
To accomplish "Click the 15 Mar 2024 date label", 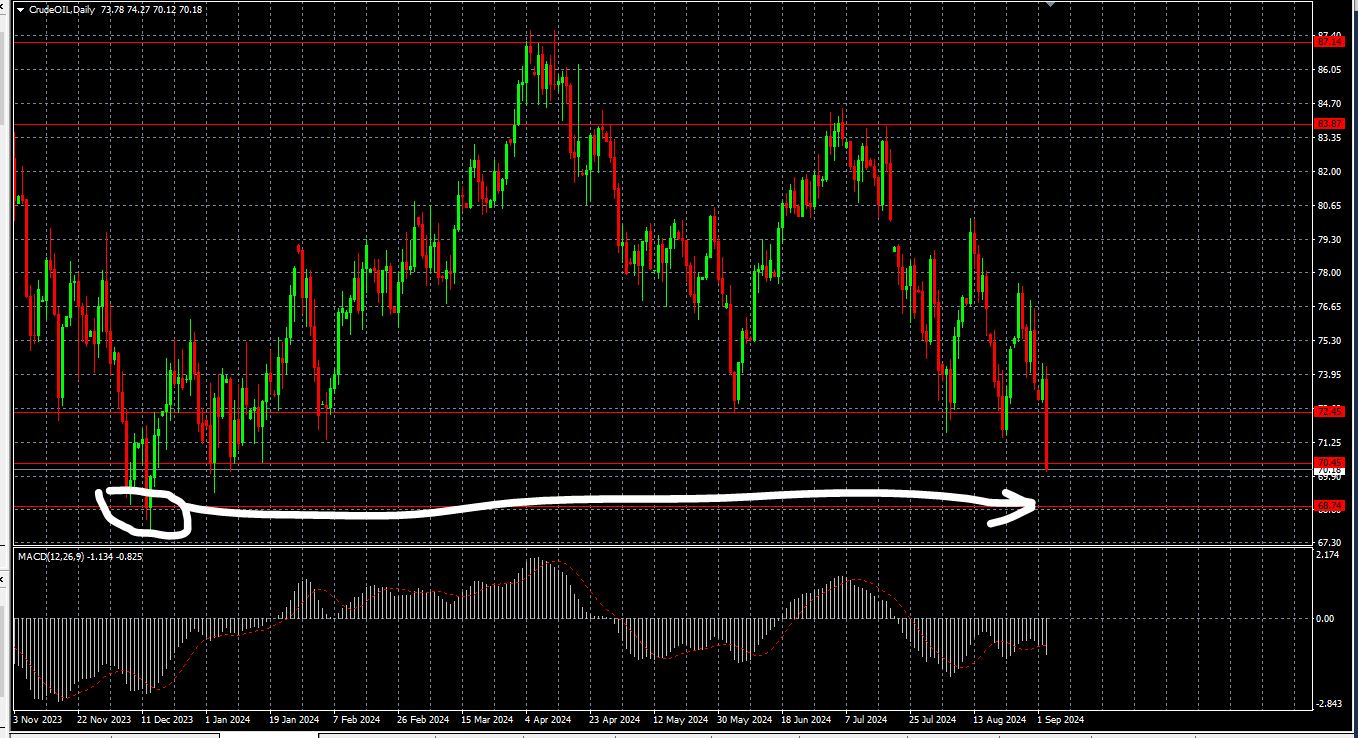I will 487,719.
